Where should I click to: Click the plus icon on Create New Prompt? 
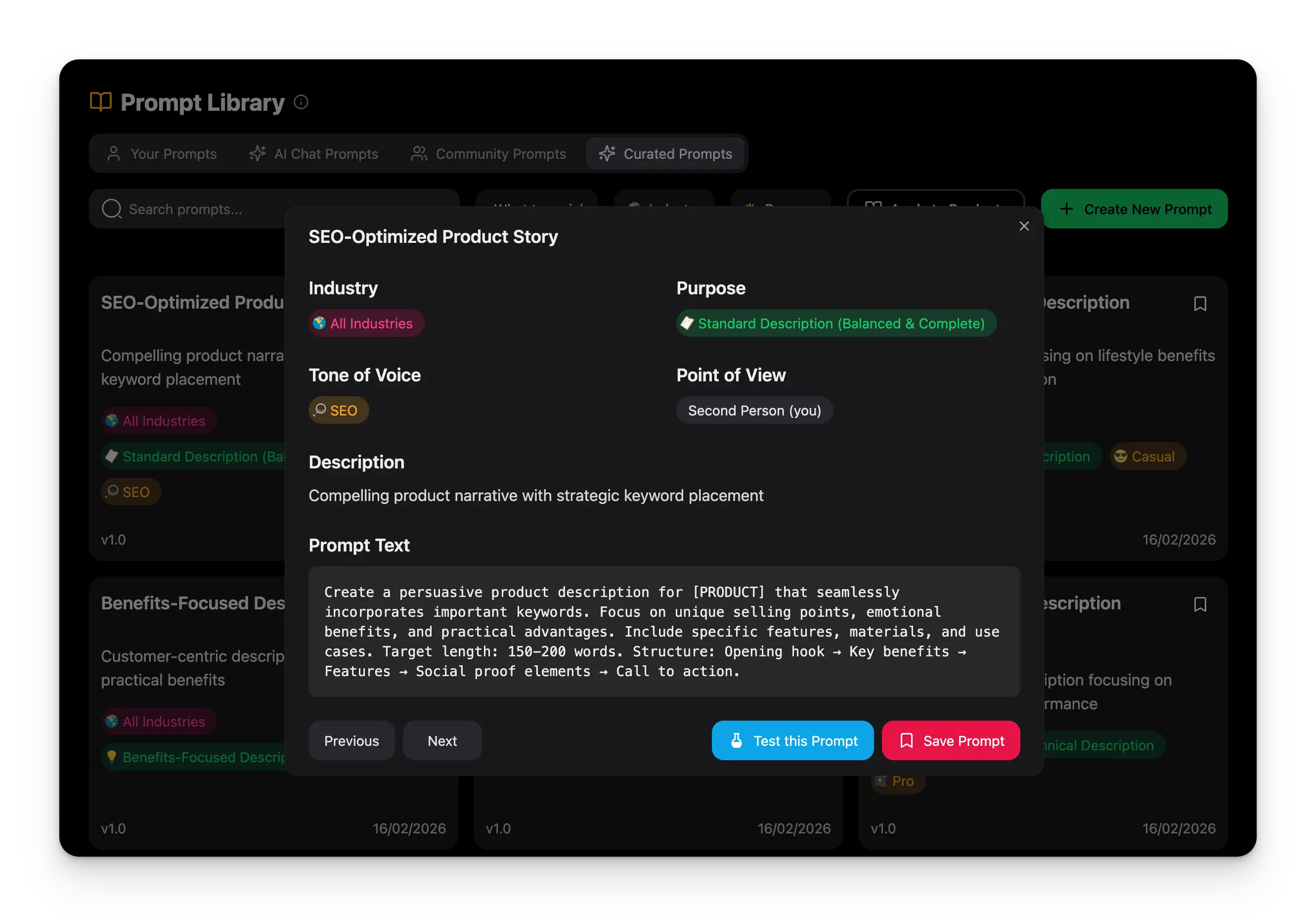tap(1068, 209)
